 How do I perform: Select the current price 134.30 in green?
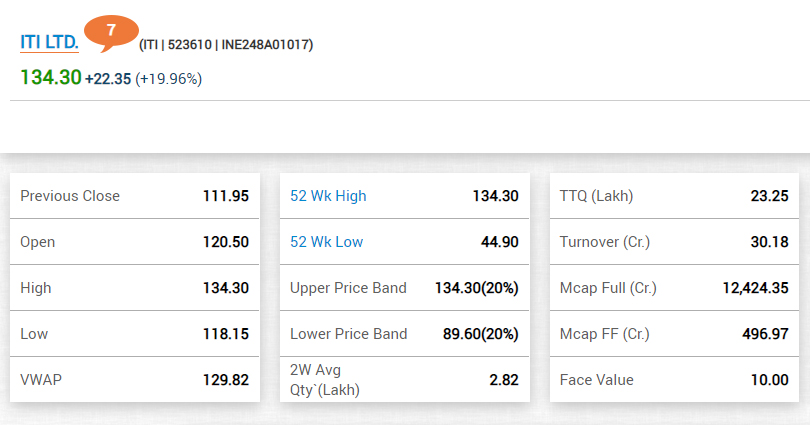(51, 78)
